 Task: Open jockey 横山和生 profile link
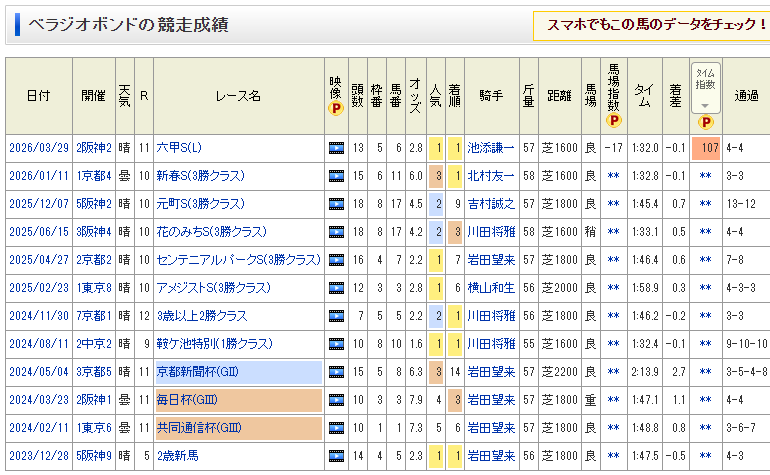[x=490, y=288]
